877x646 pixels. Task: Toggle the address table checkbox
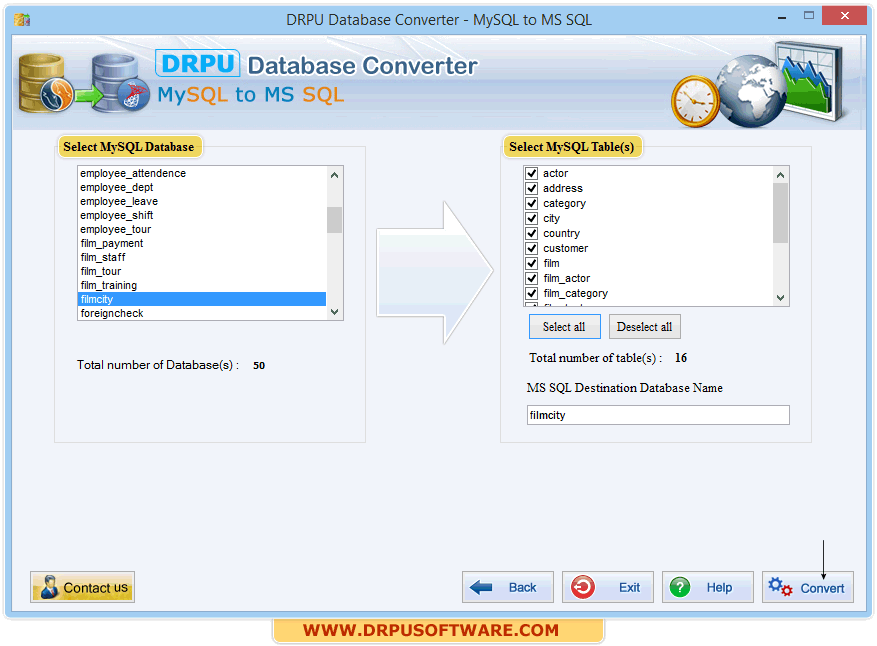click(531, 188)
